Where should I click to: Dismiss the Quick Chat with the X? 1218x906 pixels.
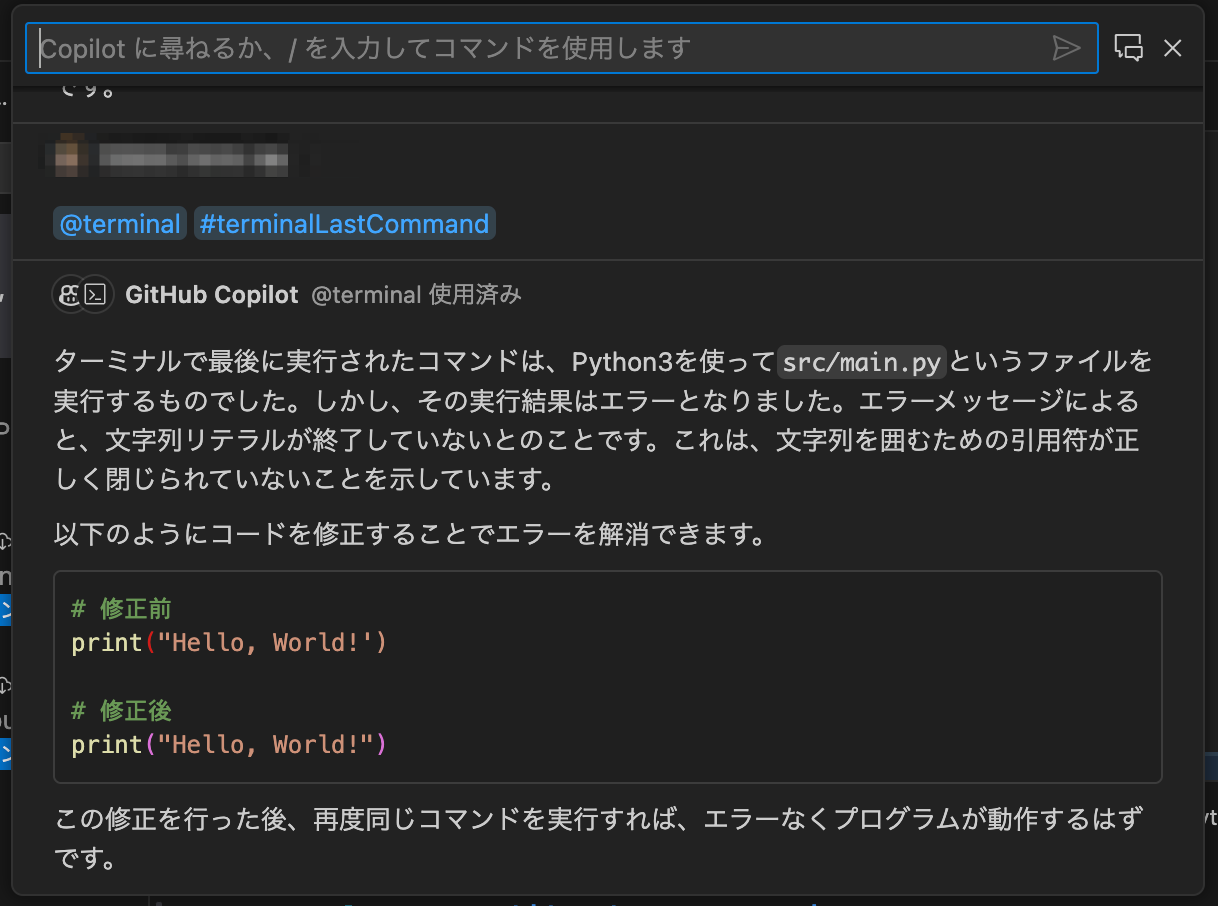coord(1172,47)
